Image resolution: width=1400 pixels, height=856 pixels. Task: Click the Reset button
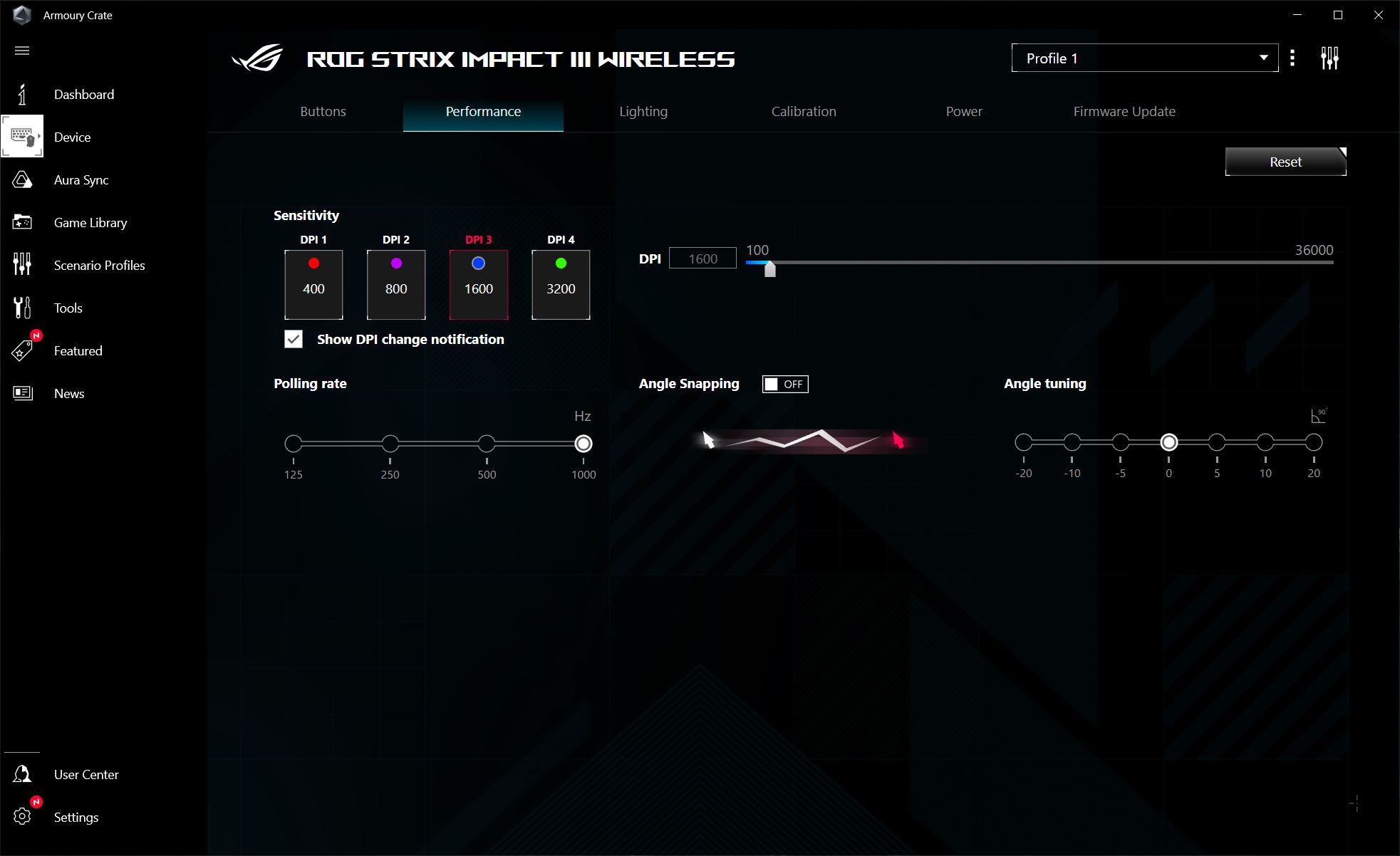coord(1284,162)
